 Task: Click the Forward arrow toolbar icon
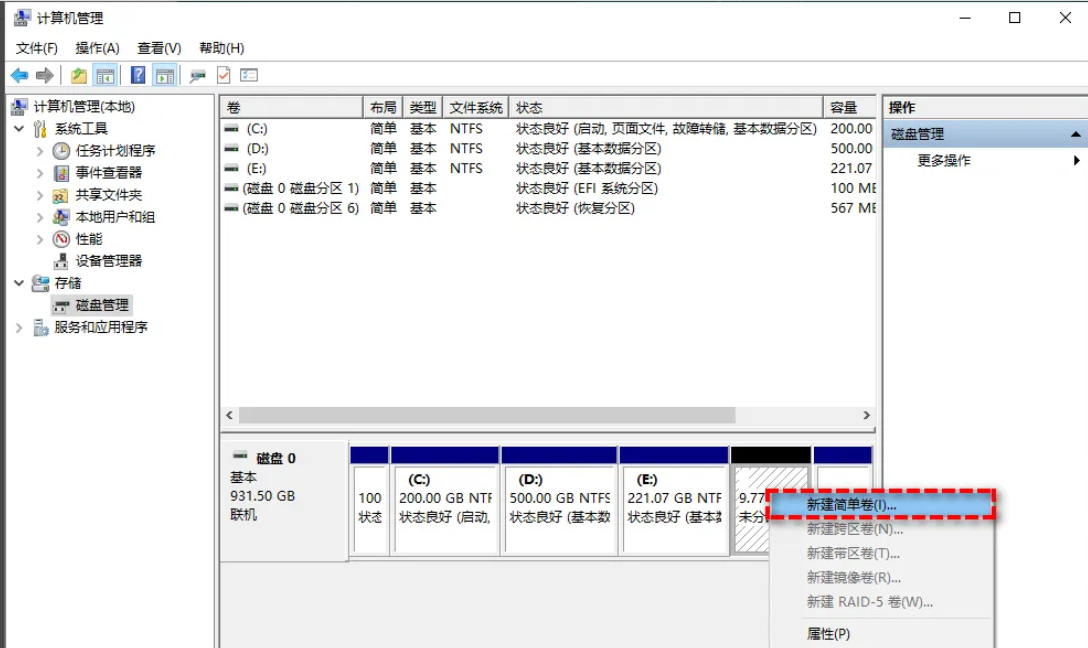coord(44,75)
